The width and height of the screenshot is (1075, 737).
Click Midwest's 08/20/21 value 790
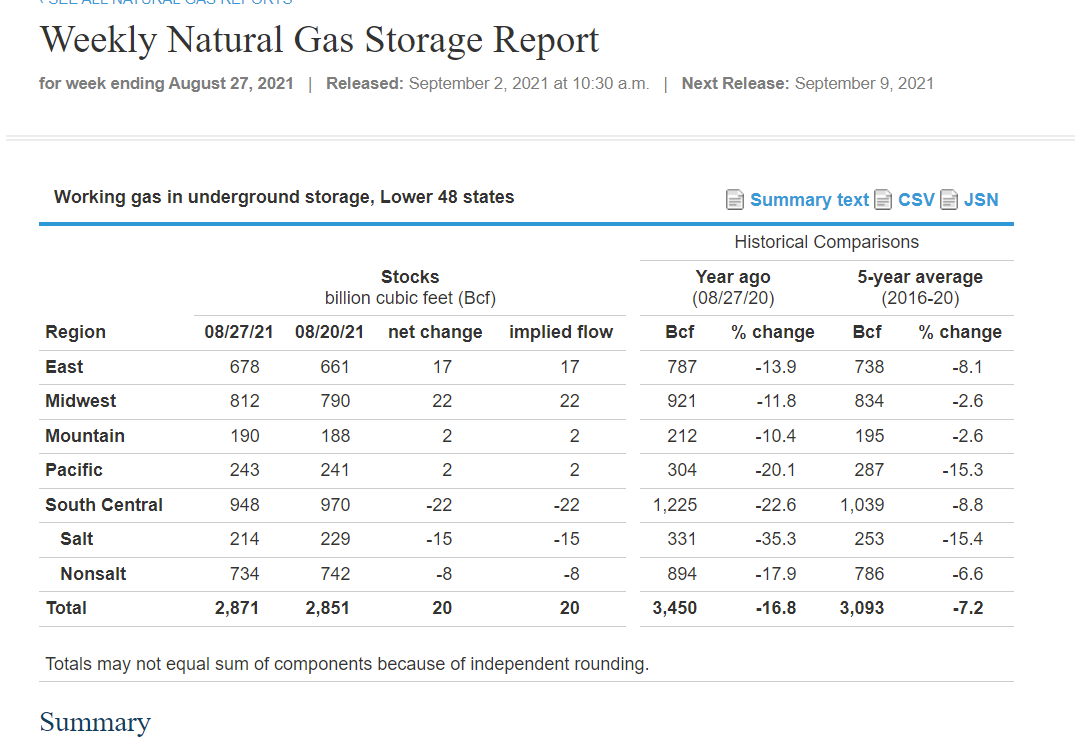(335, 401)
